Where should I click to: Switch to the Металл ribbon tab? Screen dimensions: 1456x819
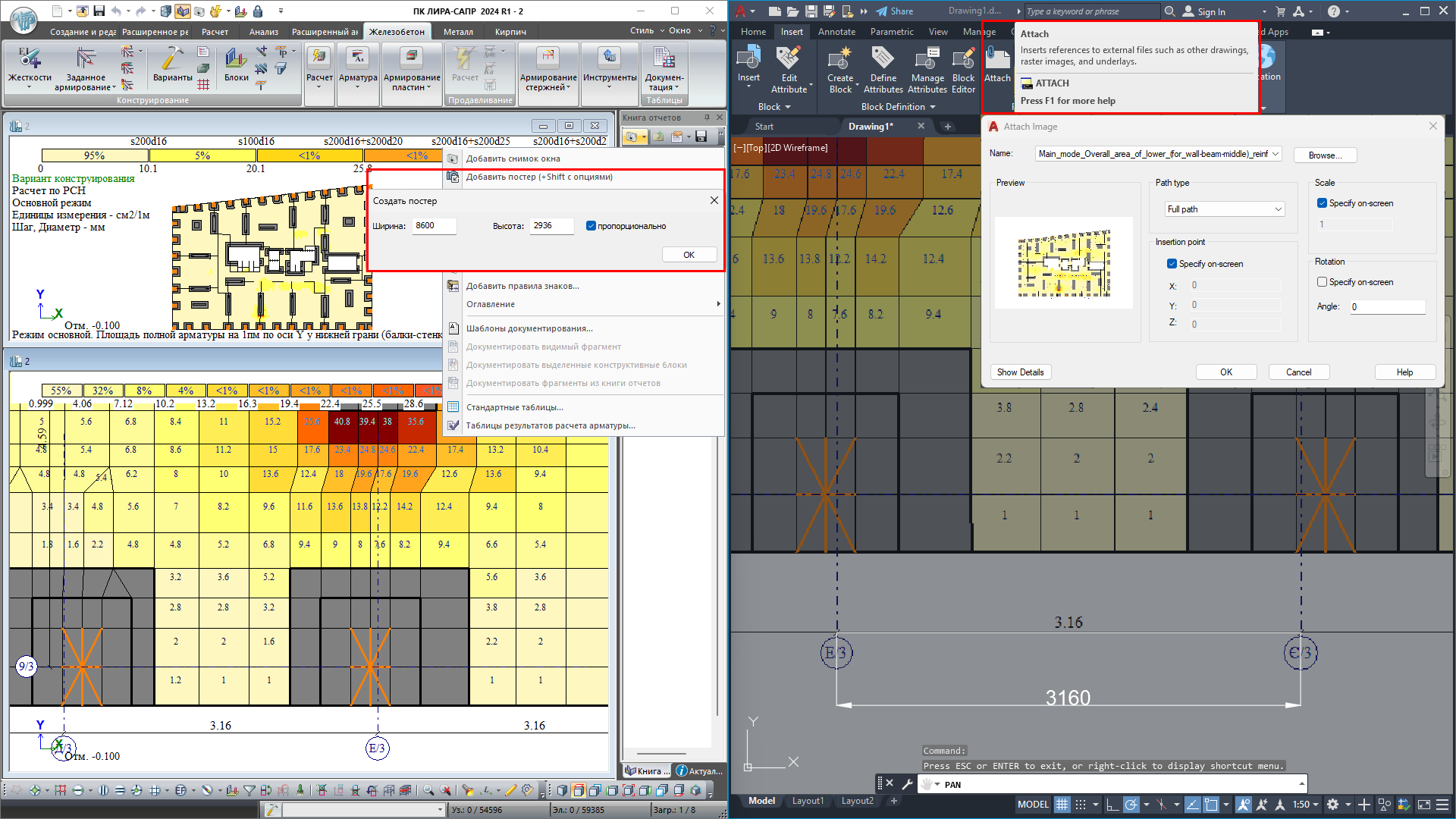pos(457,32)
